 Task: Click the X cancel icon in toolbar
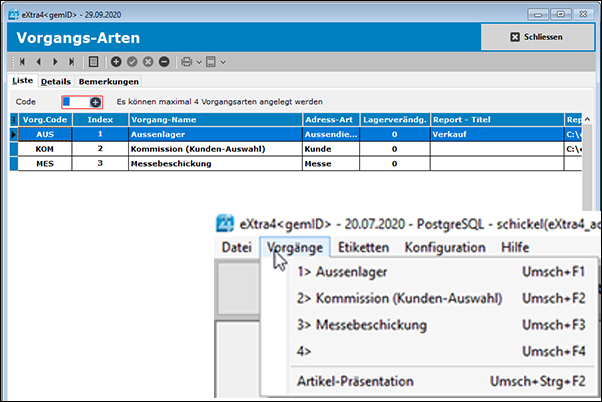point(148,62)
